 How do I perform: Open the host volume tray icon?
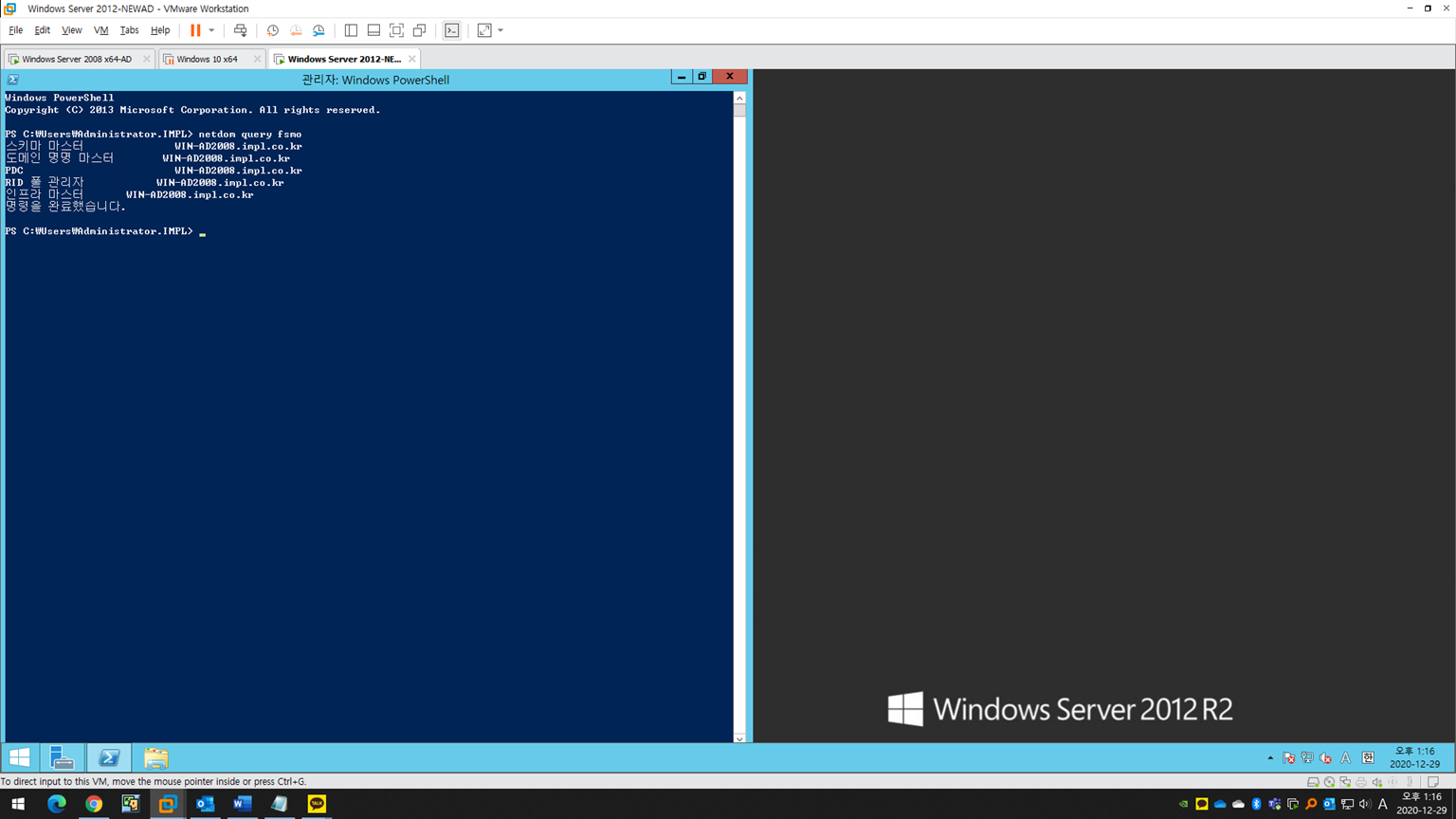coord(1365,804)
